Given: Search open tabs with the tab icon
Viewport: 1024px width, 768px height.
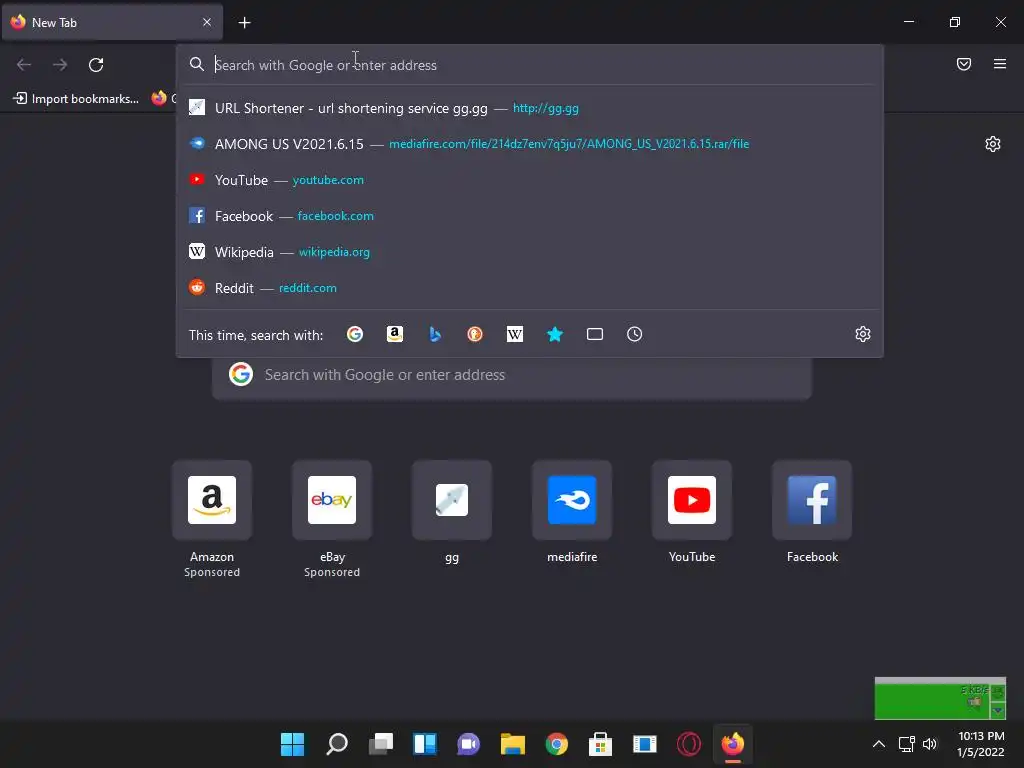Looking at the screenshot, I should pyautogui.click(x=594, y=334).
